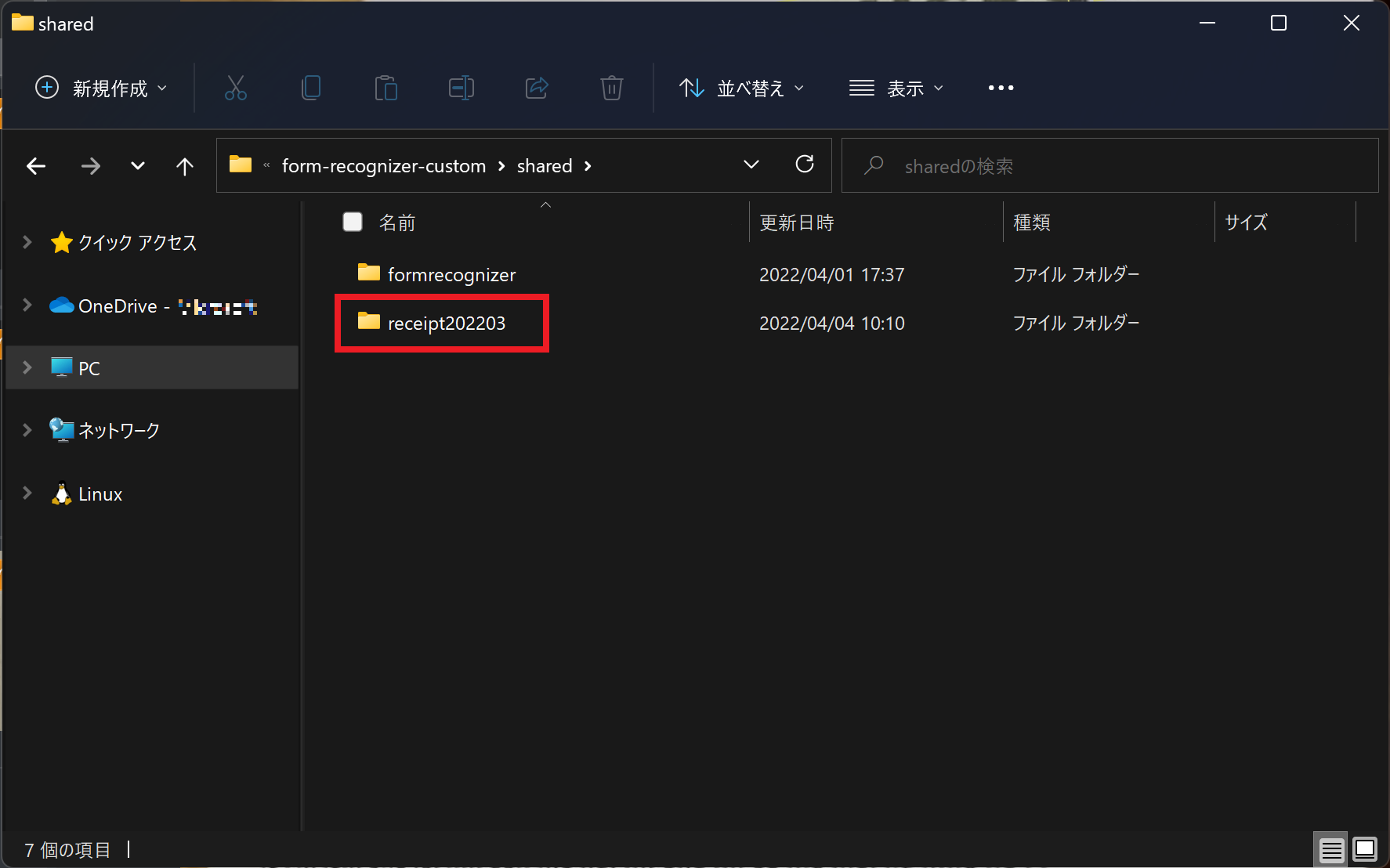Click the Cut scissors icon in the toolbar

(235, 88)
